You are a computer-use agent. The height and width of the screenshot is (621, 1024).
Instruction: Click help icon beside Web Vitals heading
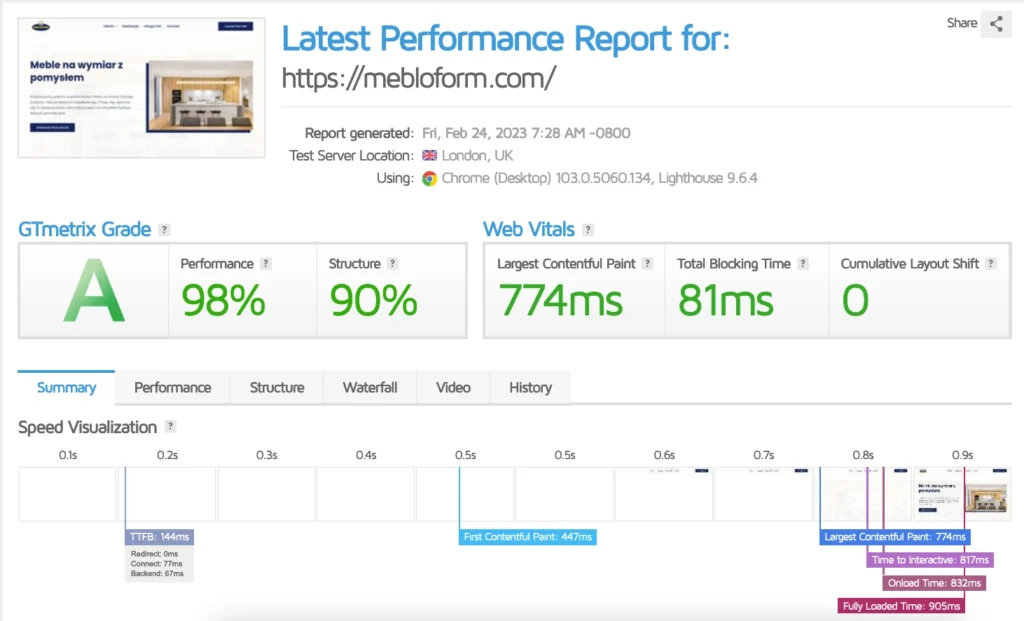coord(588,230)
